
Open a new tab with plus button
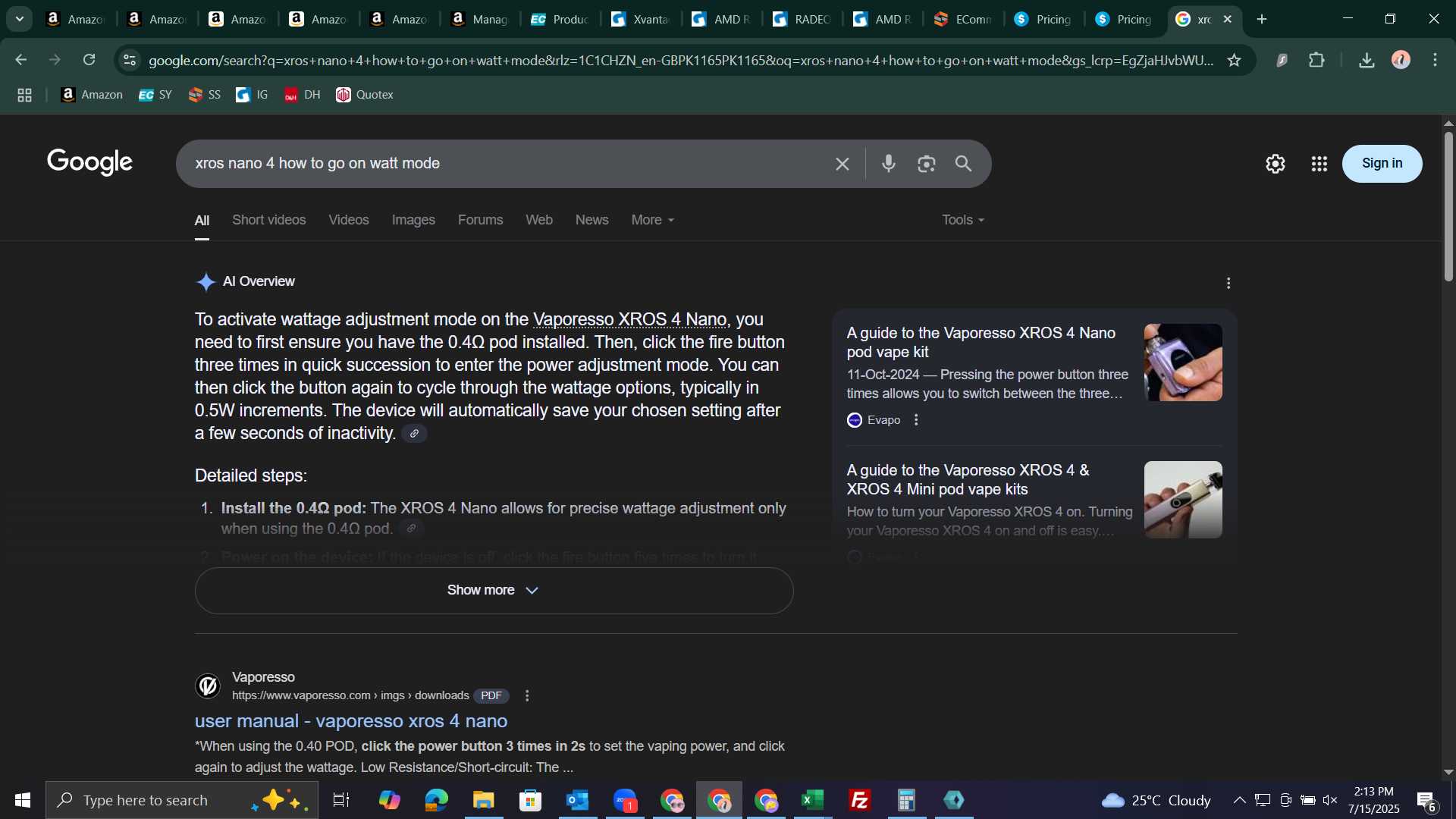pos(1262,19)
